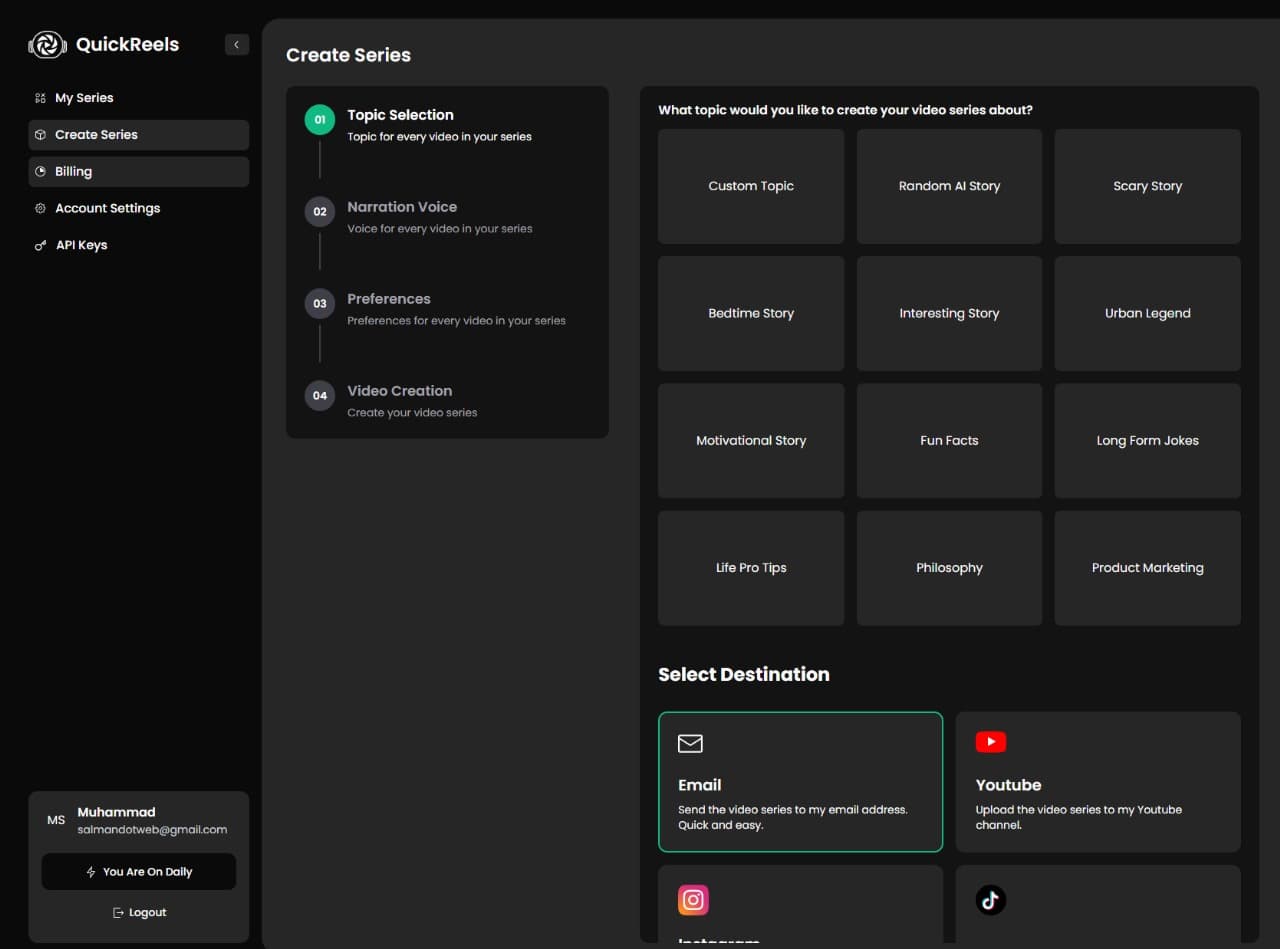This screenshot has width=1280, height=949.
Task: Select step 03 Preferences circle
Action: (x=320, y=304)
